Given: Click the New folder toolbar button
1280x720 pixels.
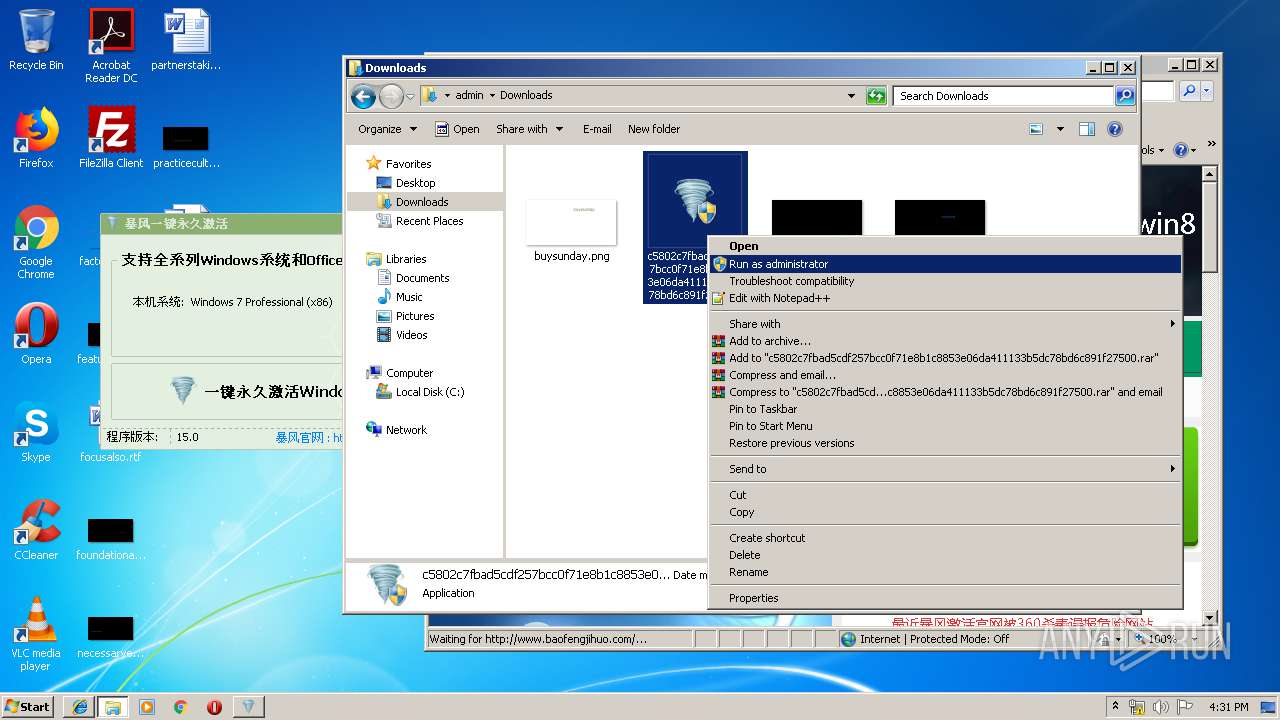Looking at the screenshot, I should click(x=654, y=129).
